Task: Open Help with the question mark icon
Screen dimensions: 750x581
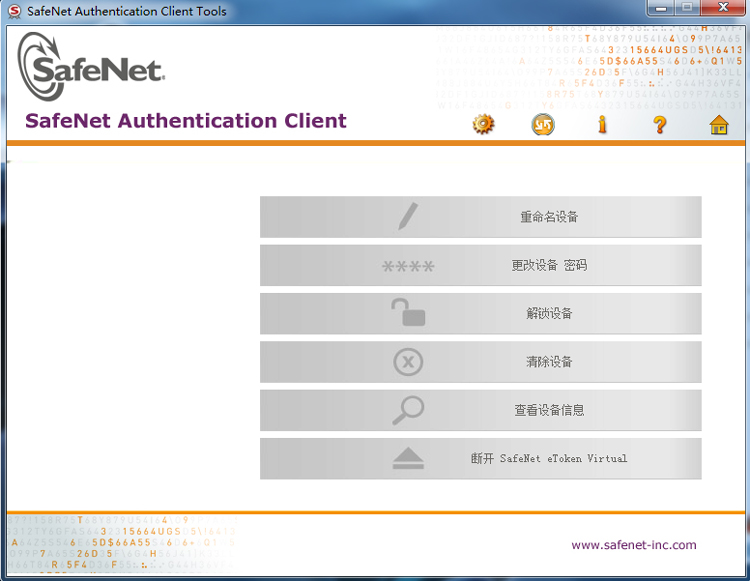Action: [660, 125]
